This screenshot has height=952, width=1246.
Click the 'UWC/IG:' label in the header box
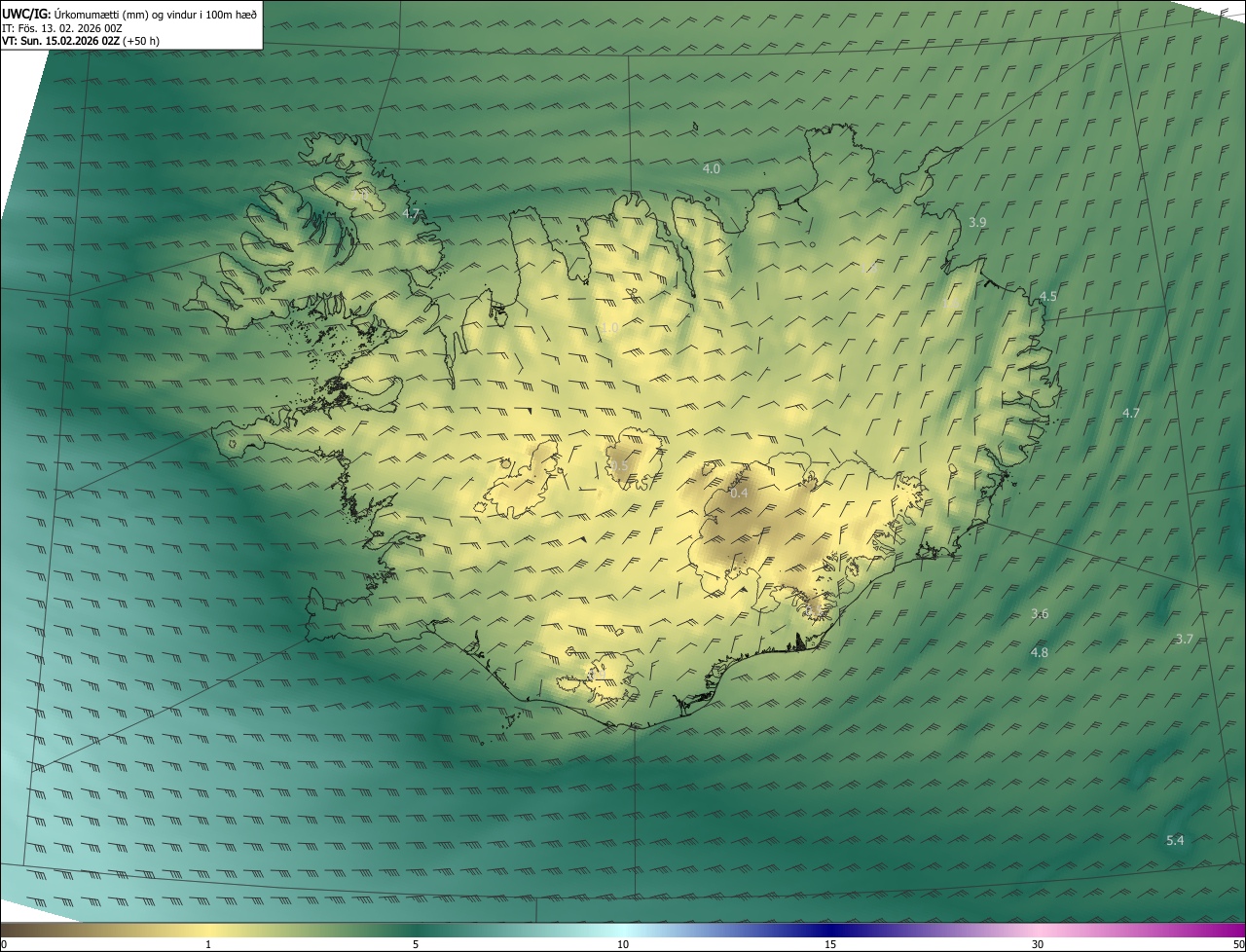[27, 14]
